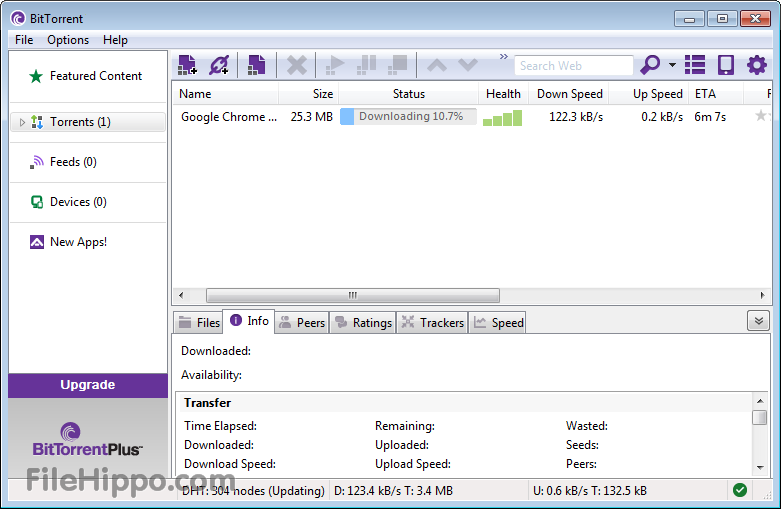
Task: Click the Create New Torrent icon
Action: [x=257, y=65]
